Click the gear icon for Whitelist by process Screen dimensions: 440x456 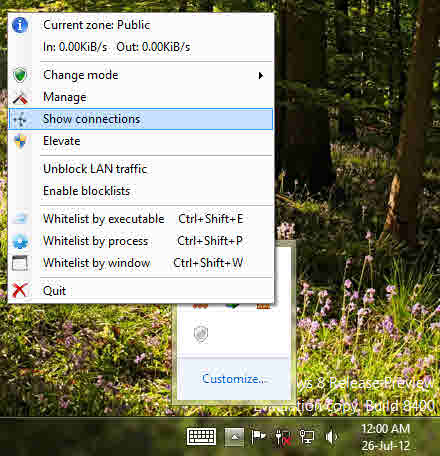(20, 241)
